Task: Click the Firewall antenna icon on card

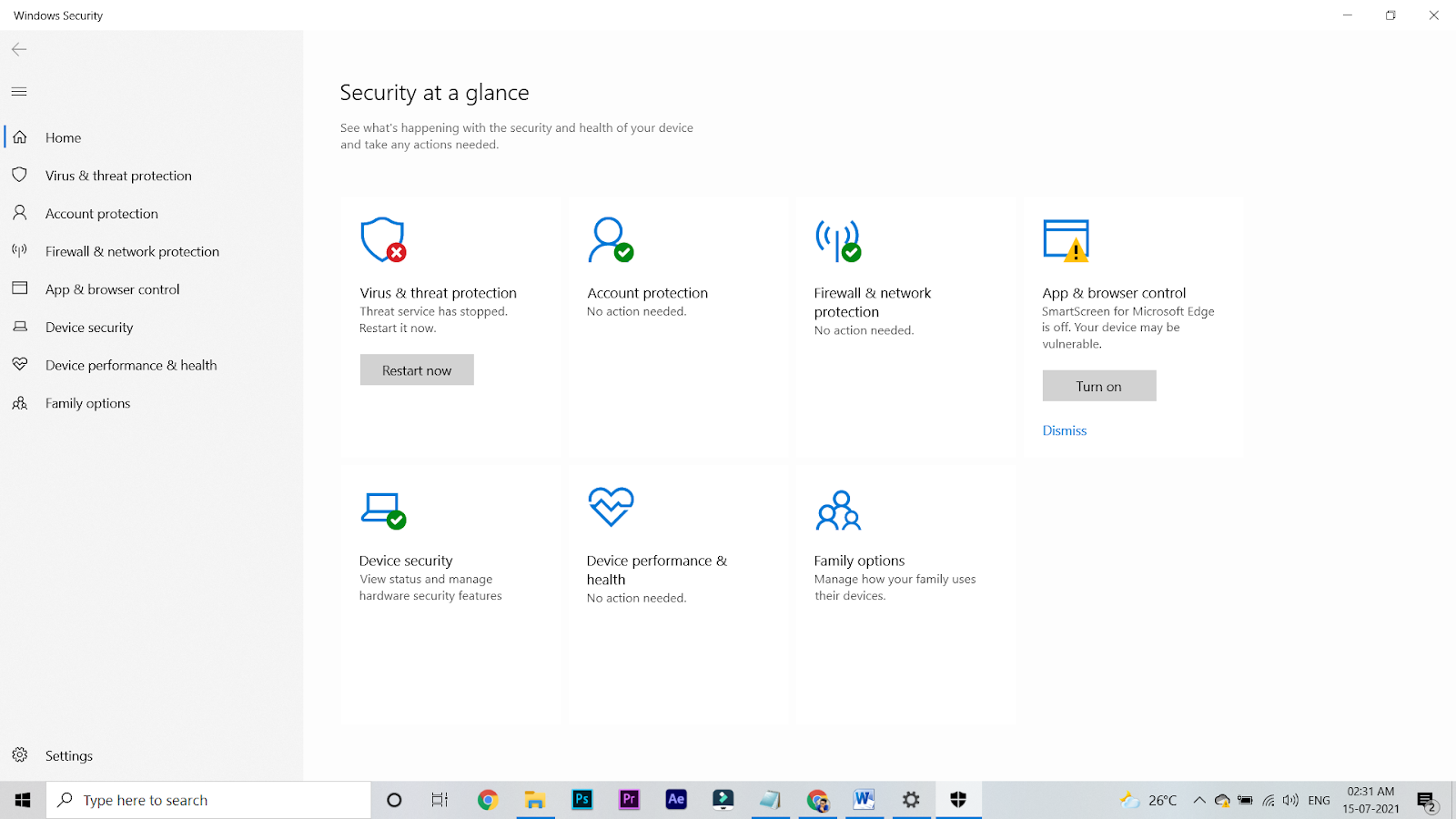Action: (838, 240)
